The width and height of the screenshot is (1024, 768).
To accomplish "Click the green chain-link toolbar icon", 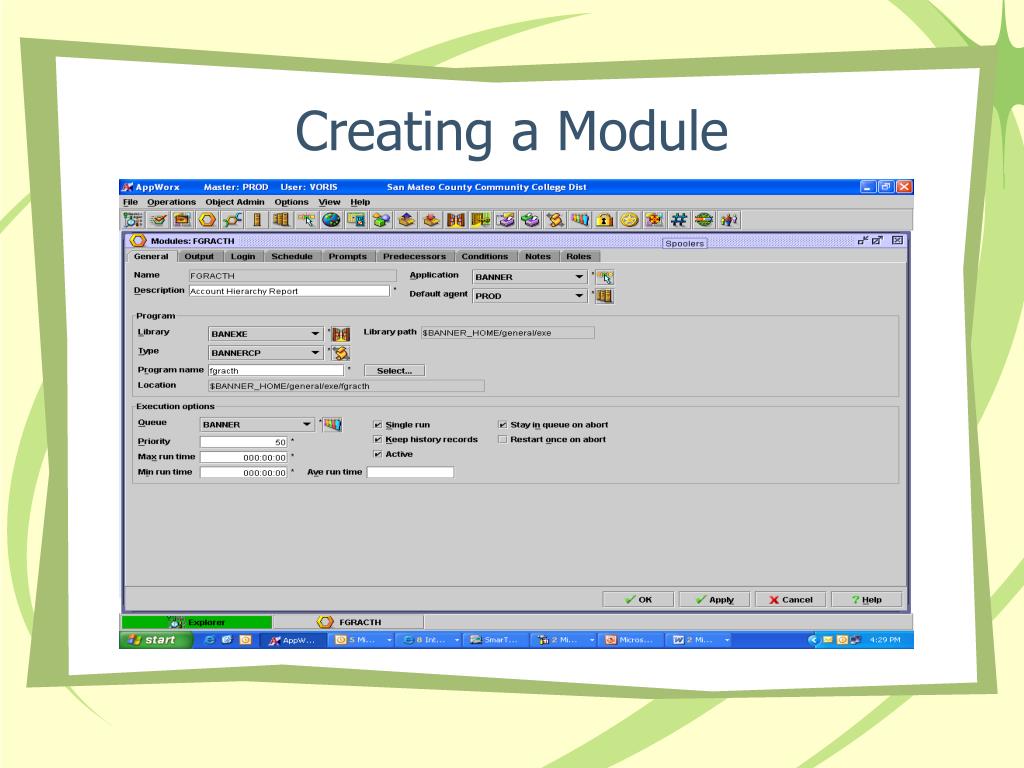I will (232, 220).
